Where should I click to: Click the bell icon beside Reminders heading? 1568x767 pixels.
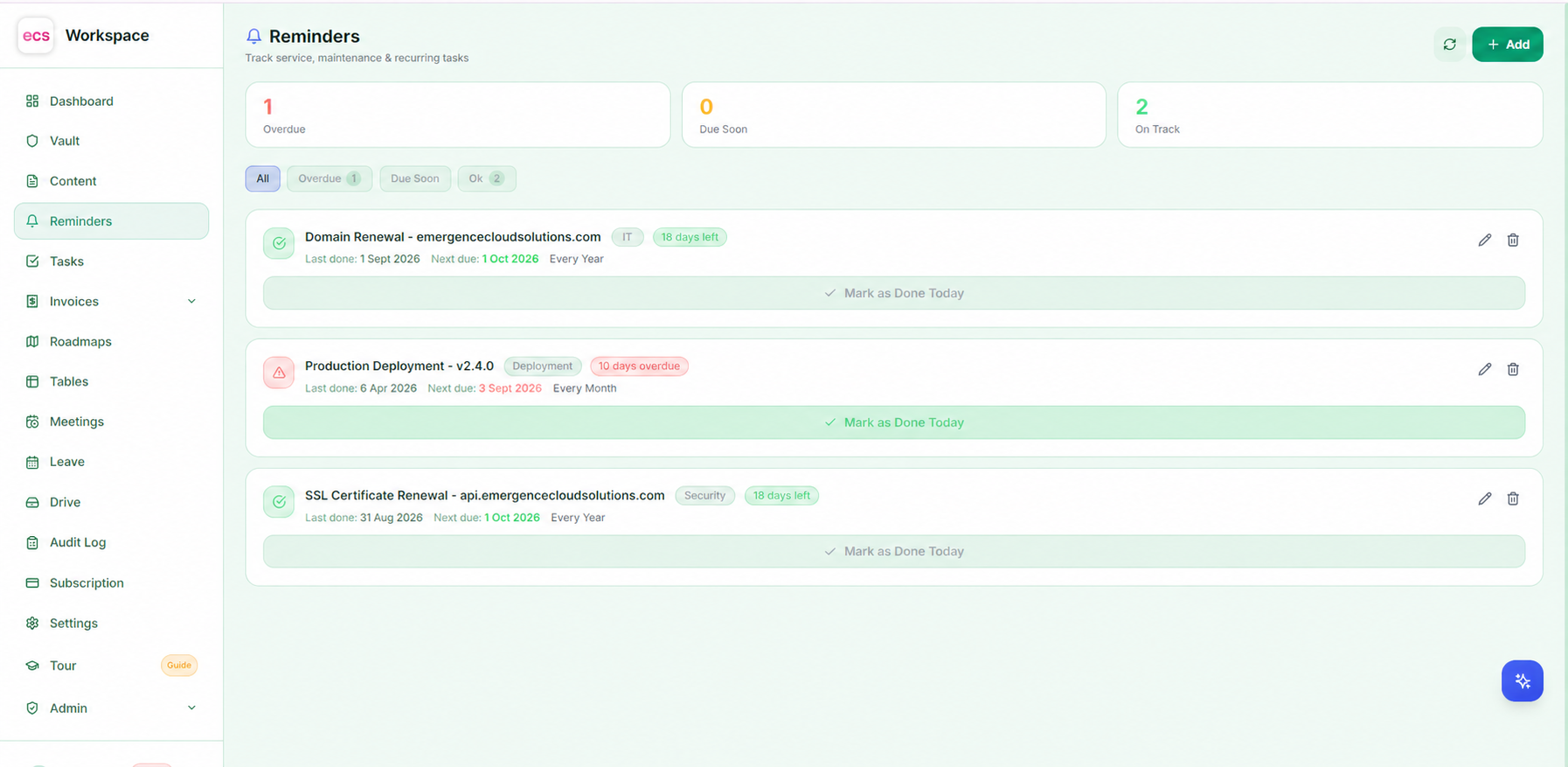click(x=253, y=36)
